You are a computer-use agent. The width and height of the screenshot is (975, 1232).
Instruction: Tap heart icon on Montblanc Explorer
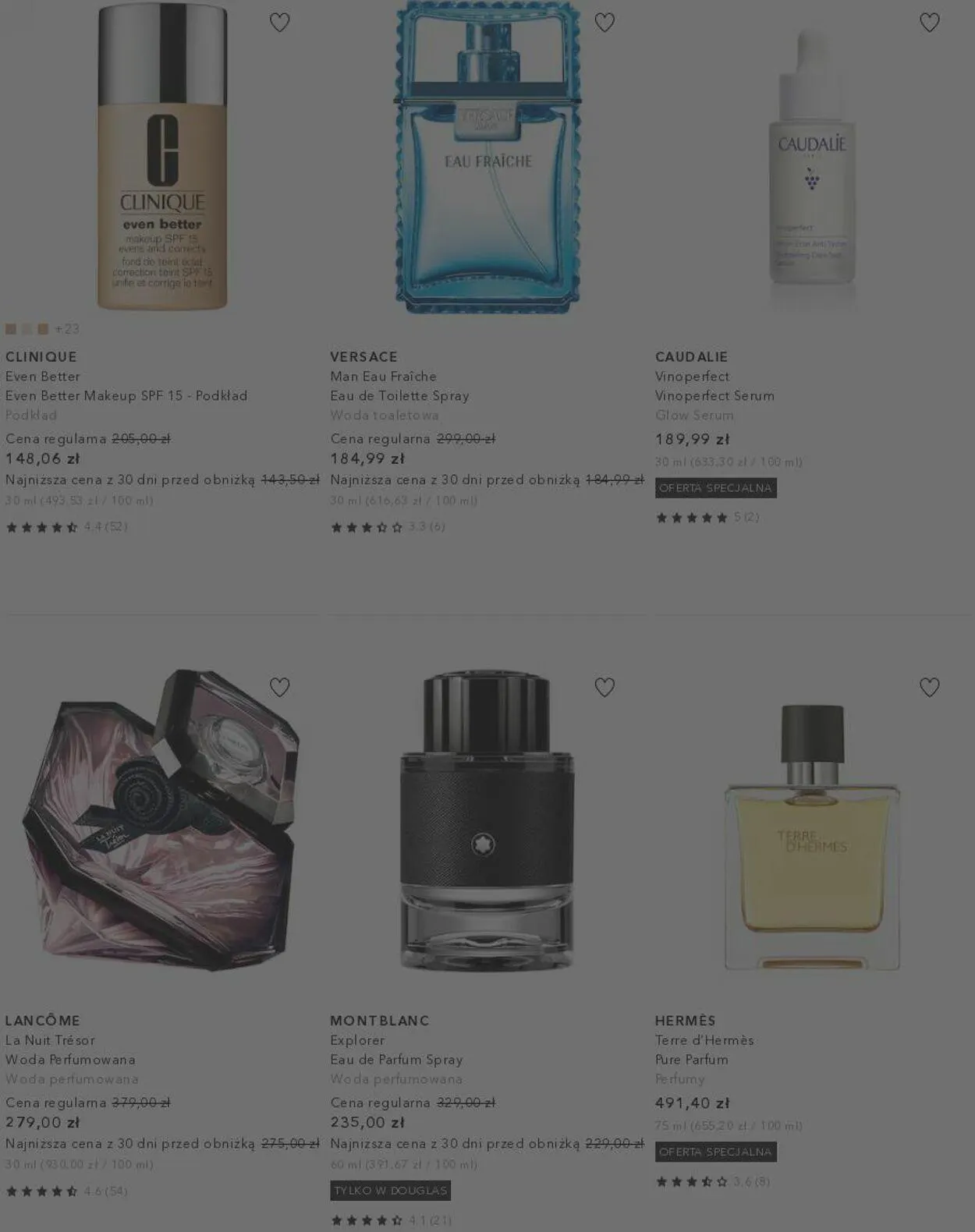604,687
